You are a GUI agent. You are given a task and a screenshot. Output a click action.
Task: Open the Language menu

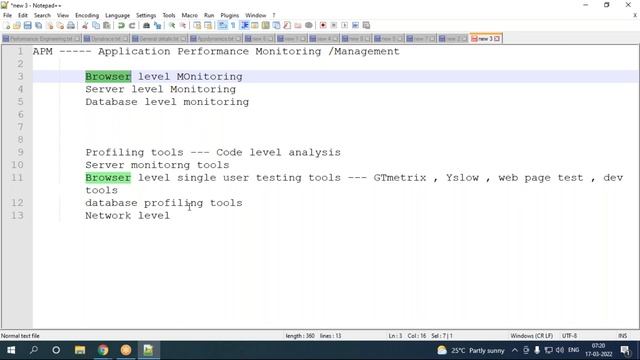coord(117,15)
